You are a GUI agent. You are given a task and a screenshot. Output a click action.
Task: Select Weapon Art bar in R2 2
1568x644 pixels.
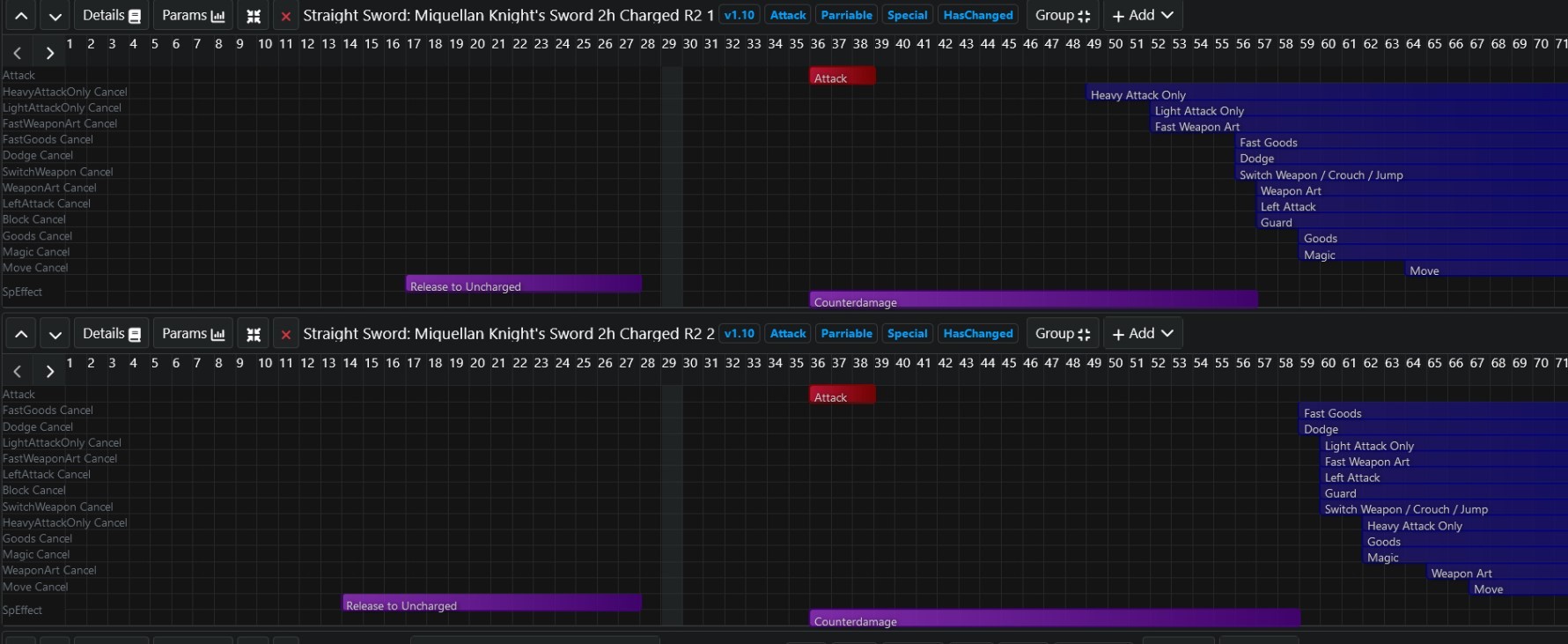click(1498, 572)
